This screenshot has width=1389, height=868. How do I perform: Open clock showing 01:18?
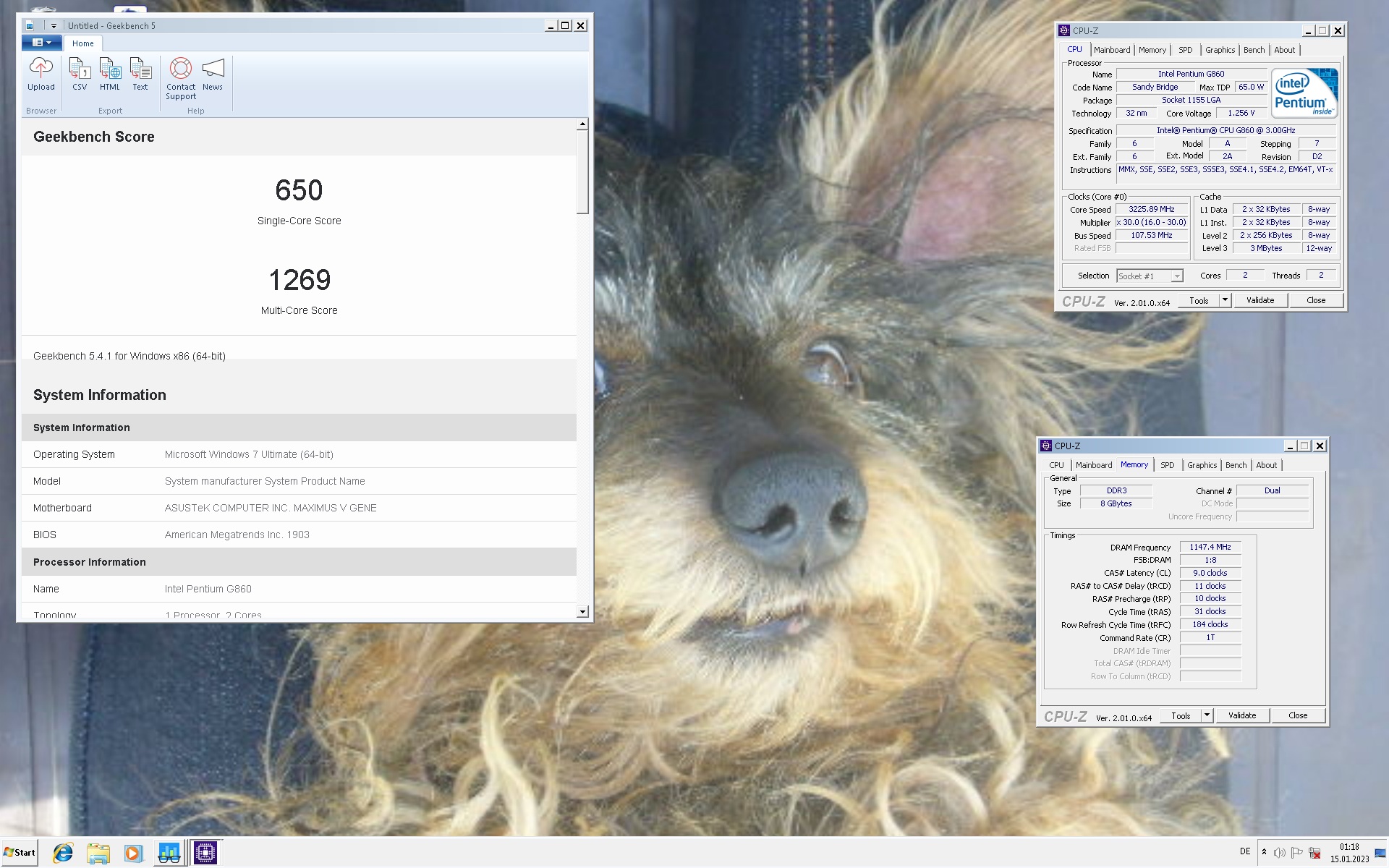[x=1349, y=853]
